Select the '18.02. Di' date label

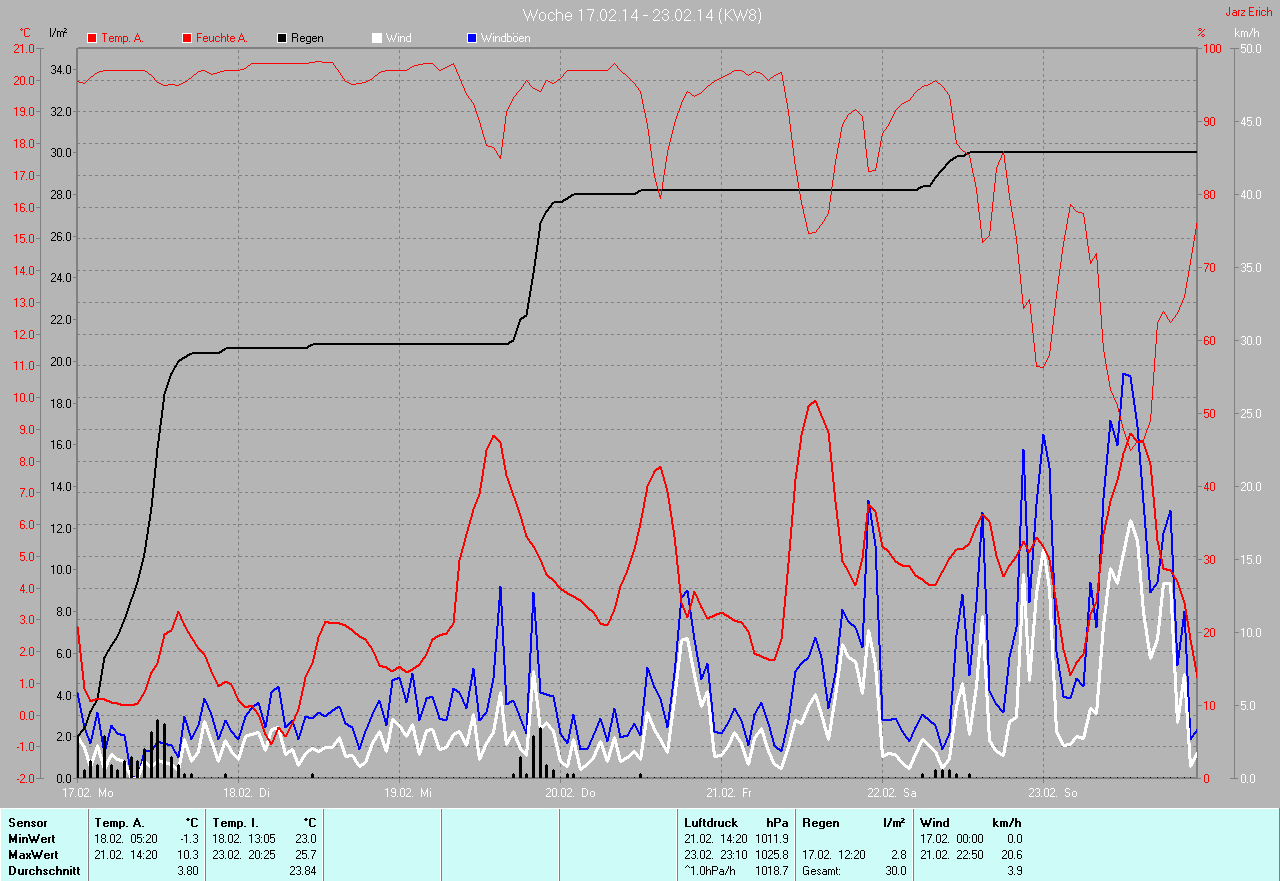click(246, 793)
